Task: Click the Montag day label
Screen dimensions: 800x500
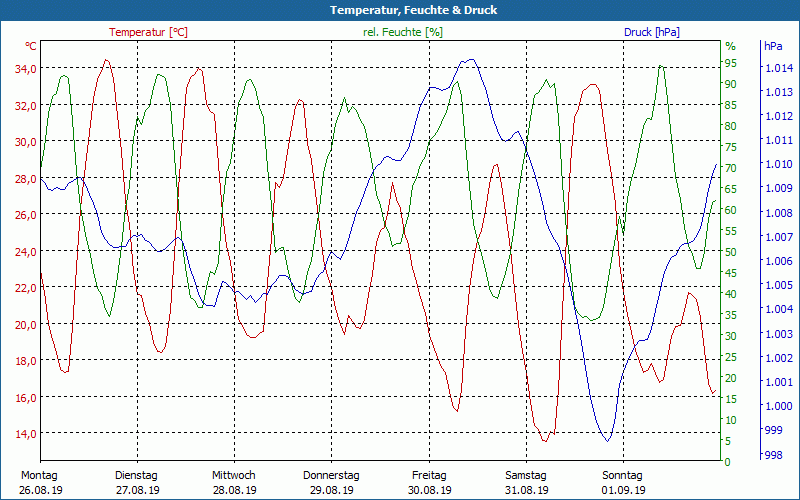Action: coord(39,475)
